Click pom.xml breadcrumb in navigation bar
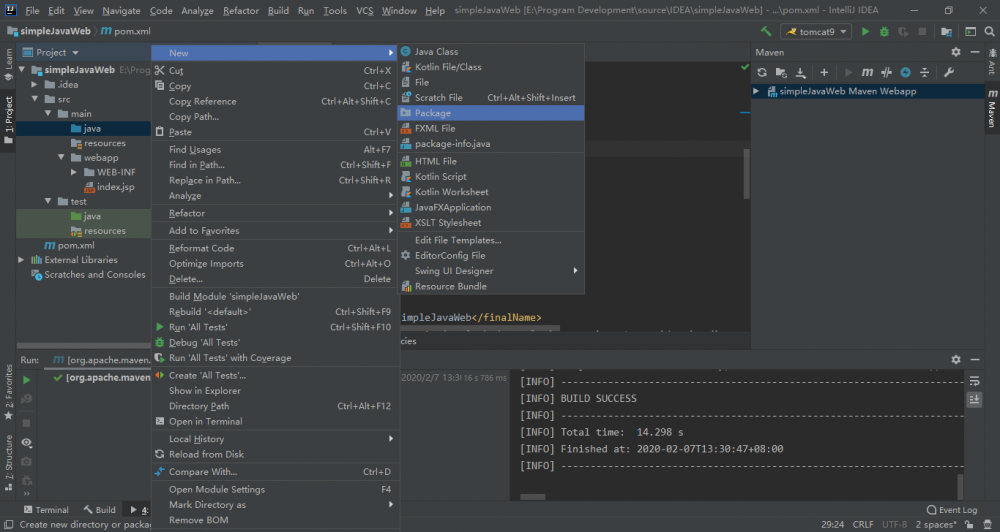Viewport: 1000px width, 532px height. point(126,31)
